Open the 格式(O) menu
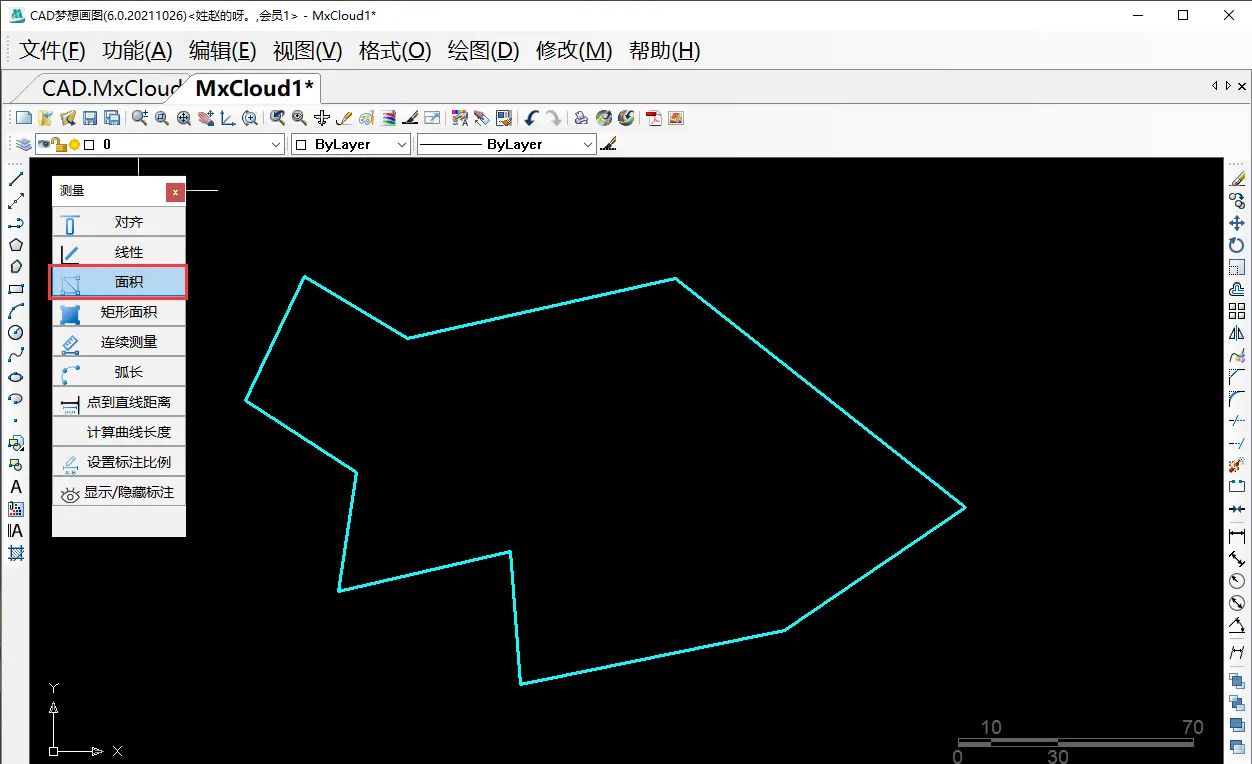1252x764 pixels. pos(394,51)
